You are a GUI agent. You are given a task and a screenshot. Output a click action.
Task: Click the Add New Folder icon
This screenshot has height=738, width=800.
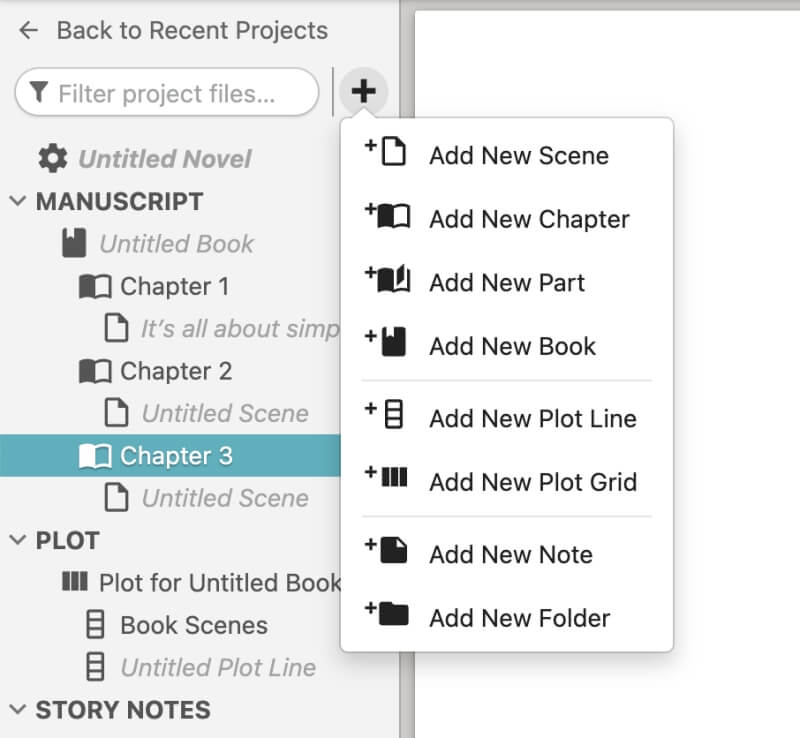tap(387, 613)
